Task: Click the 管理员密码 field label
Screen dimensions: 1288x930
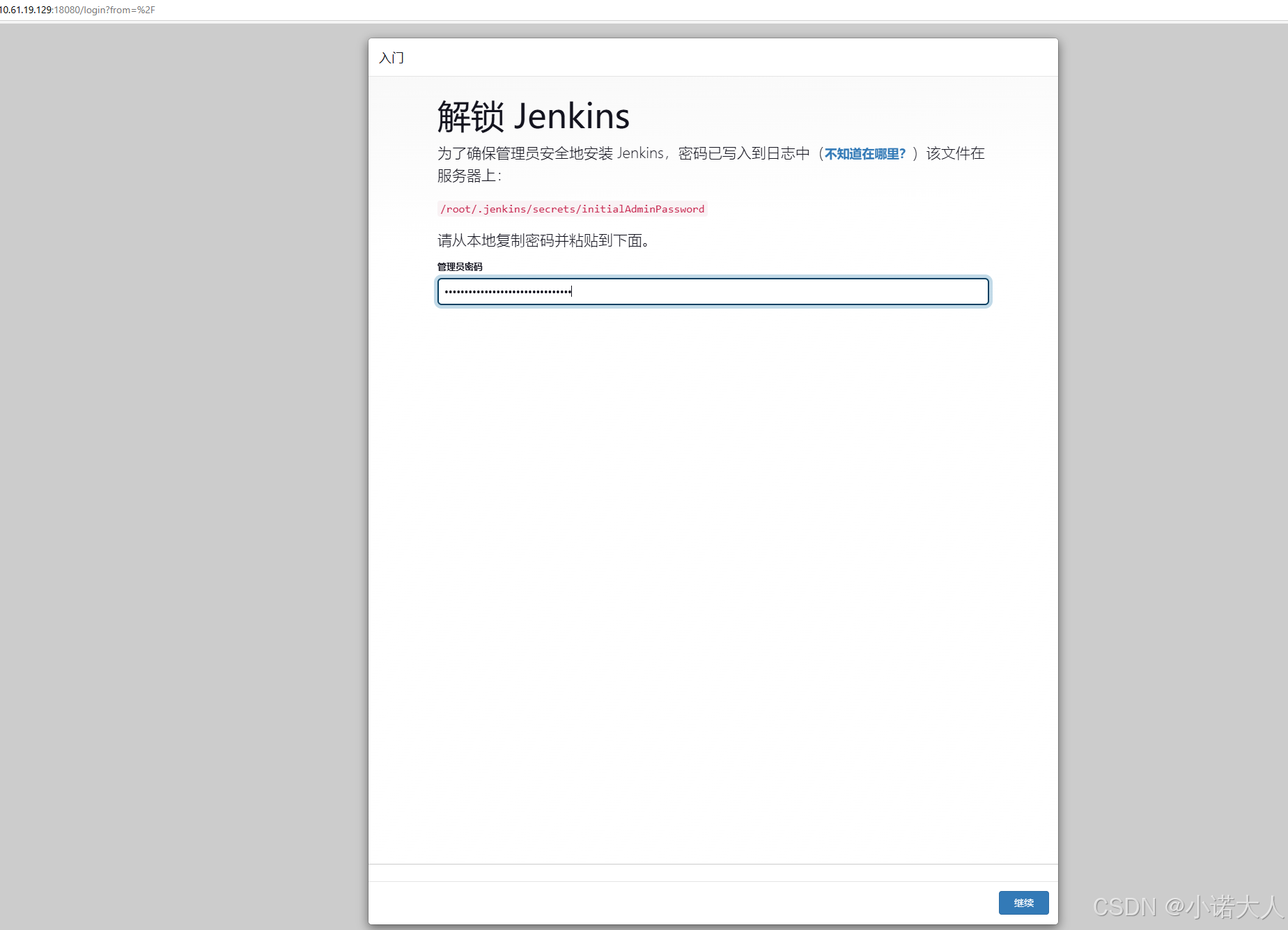Action: pyautogui.click(x=460, y=267)
